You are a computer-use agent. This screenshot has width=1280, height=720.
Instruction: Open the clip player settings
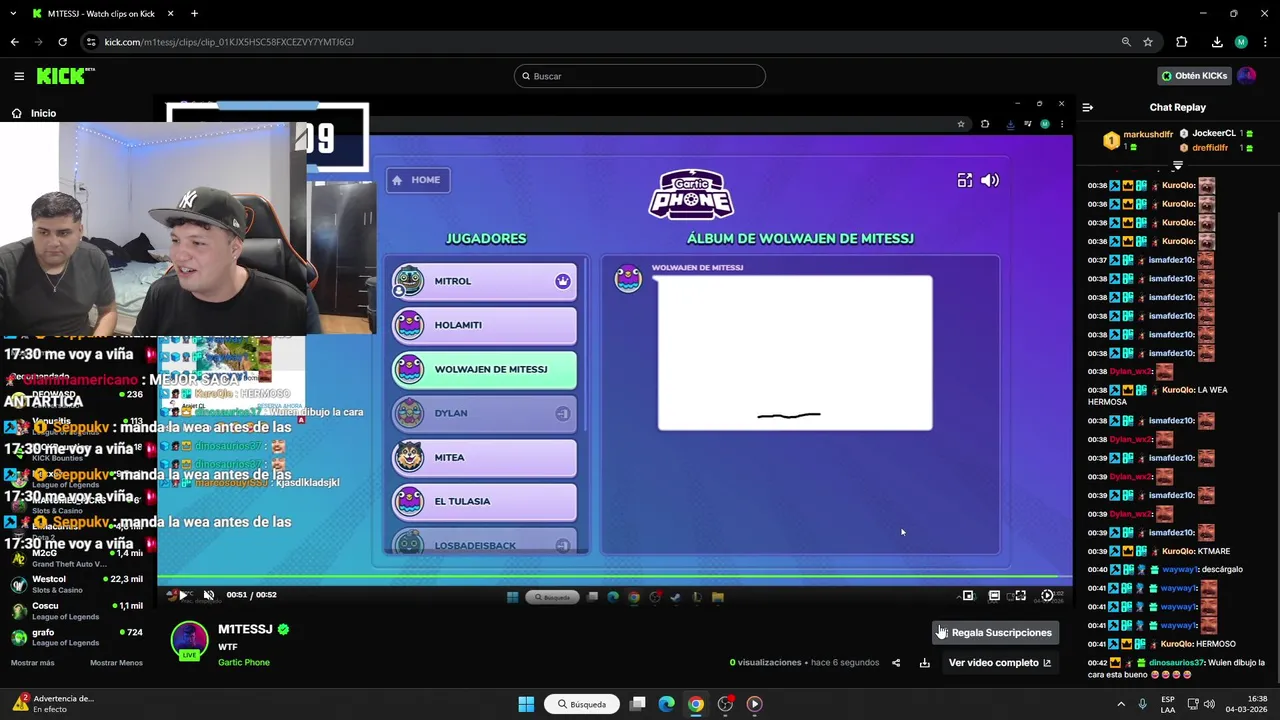(x=1047, y=595)
